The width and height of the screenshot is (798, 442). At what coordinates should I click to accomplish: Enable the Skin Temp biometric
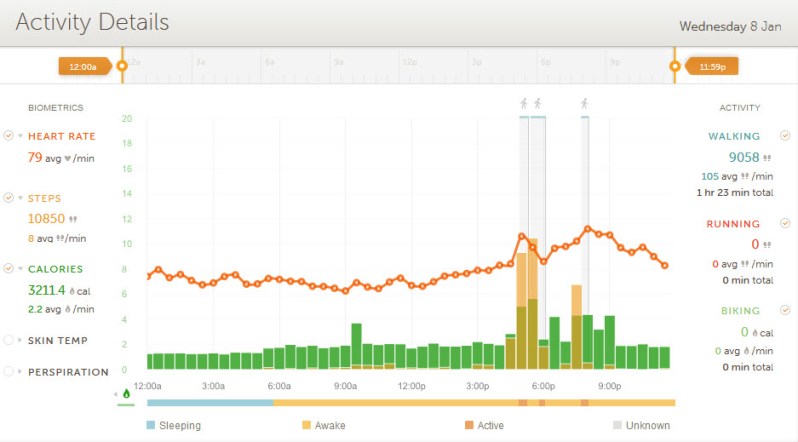point(9,340)
